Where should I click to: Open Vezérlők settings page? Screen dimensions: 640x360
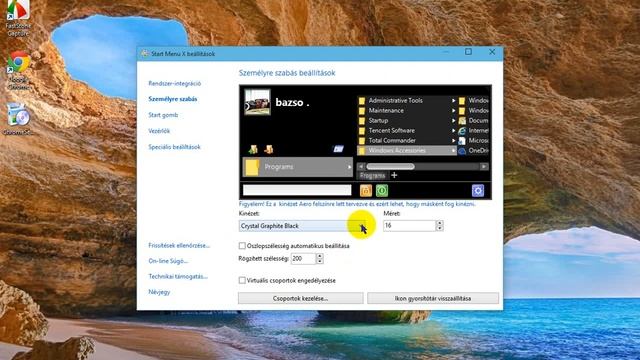[x=159, y=131]
